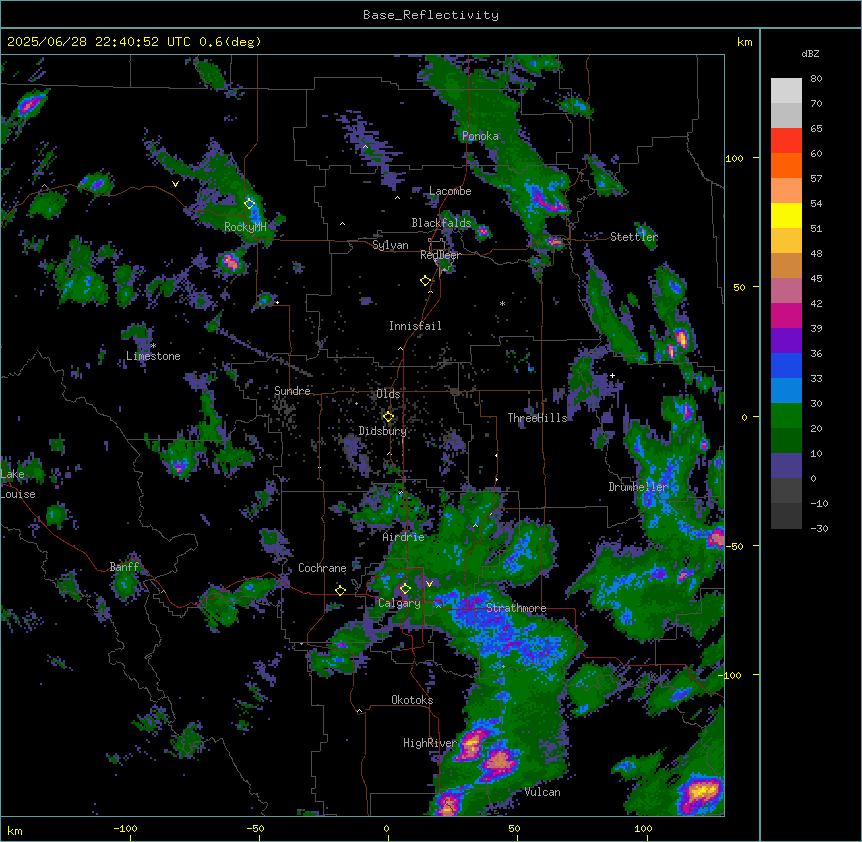Click the Banff town label
Screen dimensions: 862x842
click(x=125, y=567)
